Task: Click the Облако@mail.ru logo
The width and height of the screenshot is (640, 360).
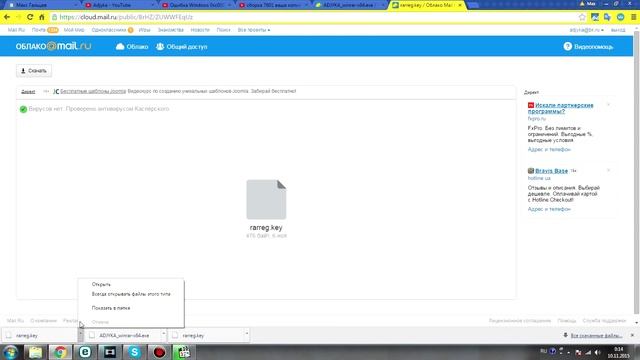Action: coord(53,46)
